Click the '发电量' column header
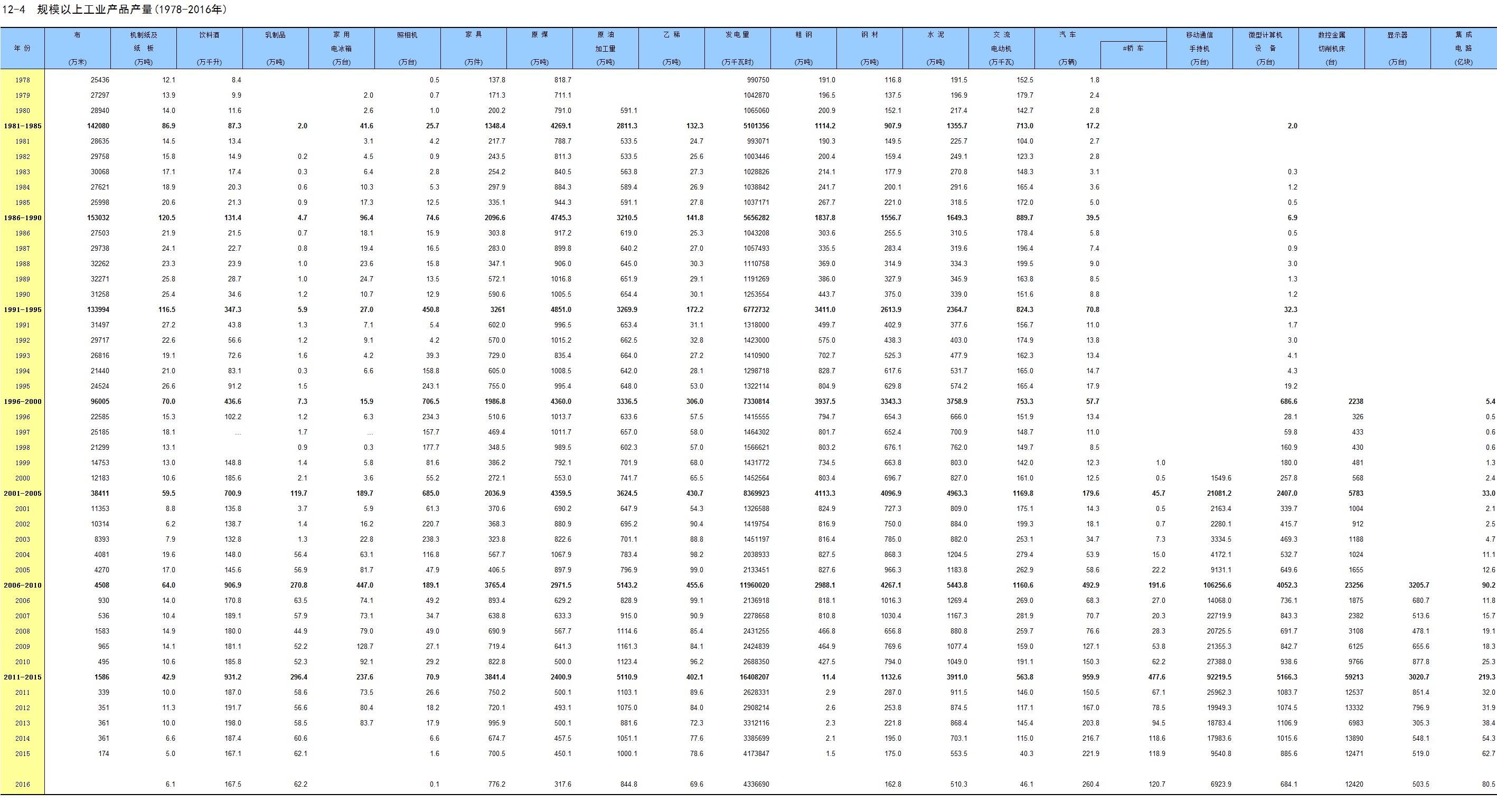The height and width of the screenshot is (812, 1497). tap(738, 48)
